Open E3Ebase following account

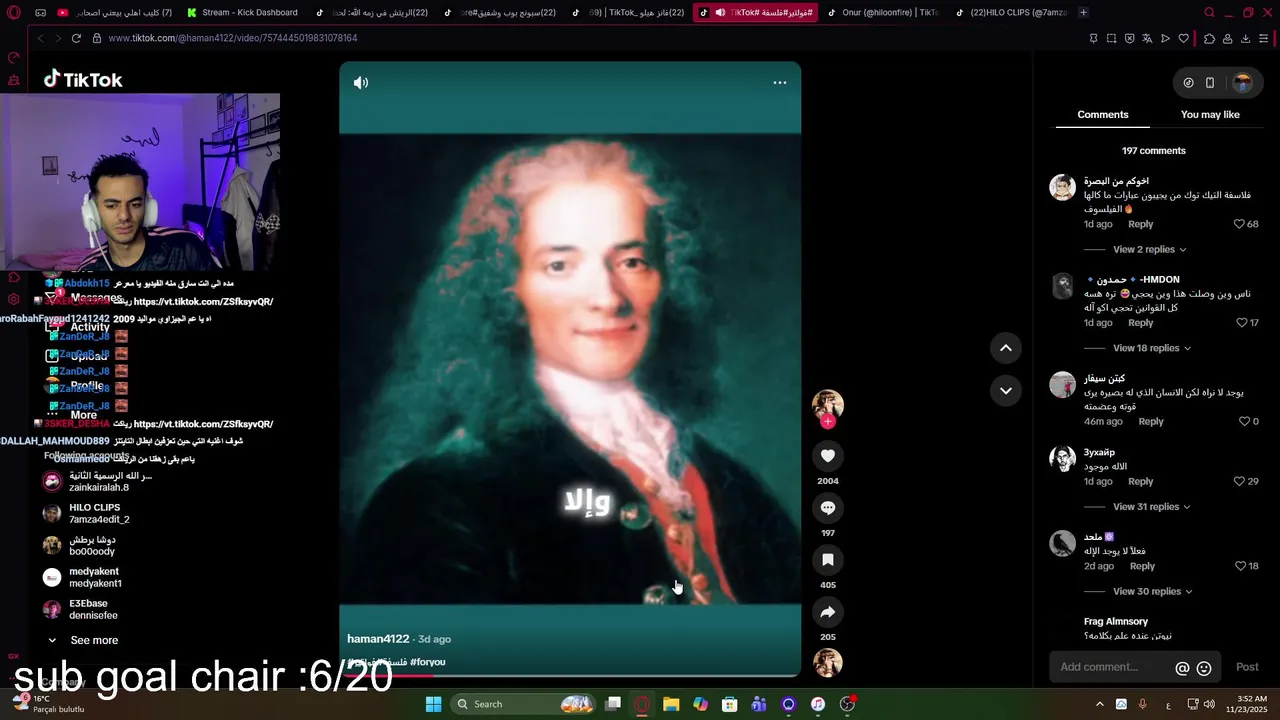[80, 610]
